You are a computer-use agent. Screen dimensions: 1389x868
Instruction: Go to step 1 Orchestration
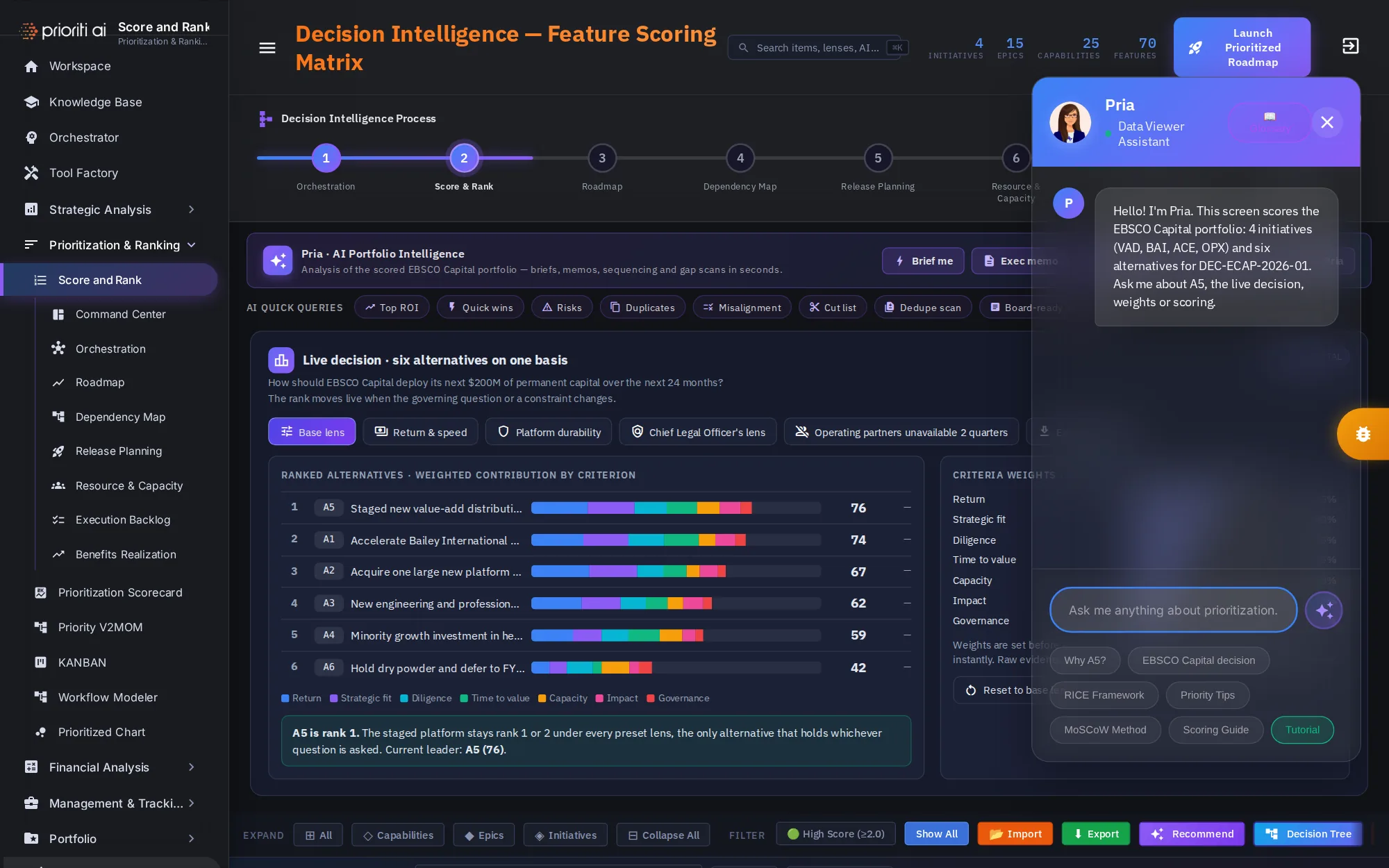click(x=326, y=158)
